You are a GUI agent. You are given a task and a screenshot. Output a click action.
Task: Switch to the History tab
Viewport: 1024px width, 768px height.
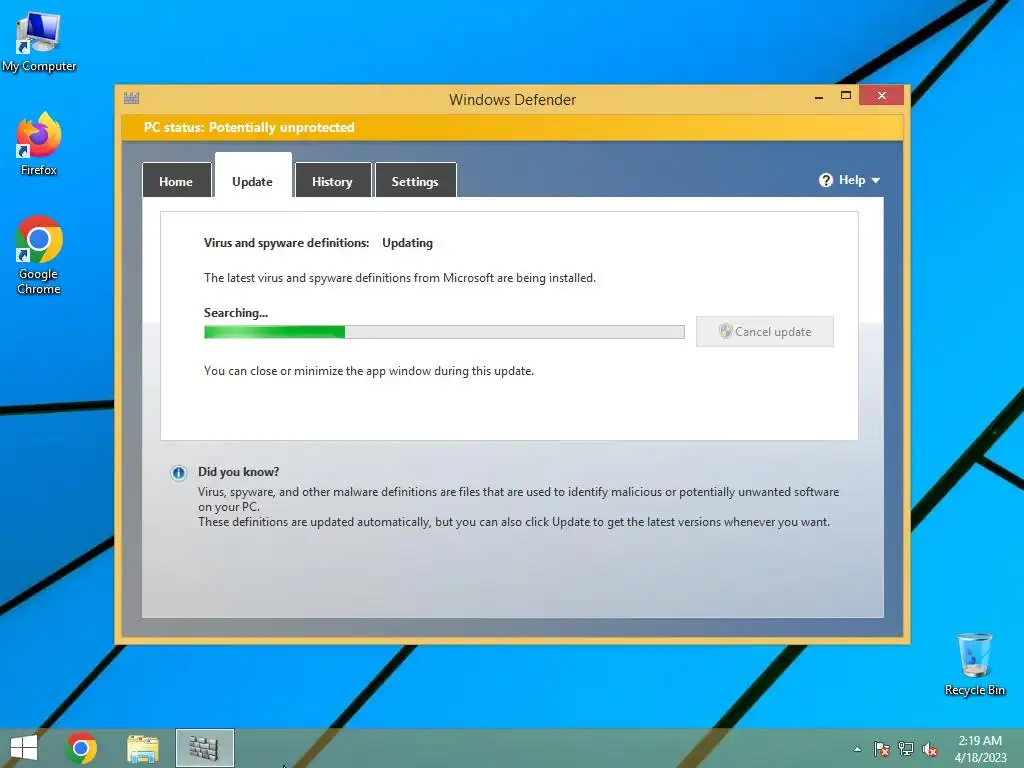point(332,180)
